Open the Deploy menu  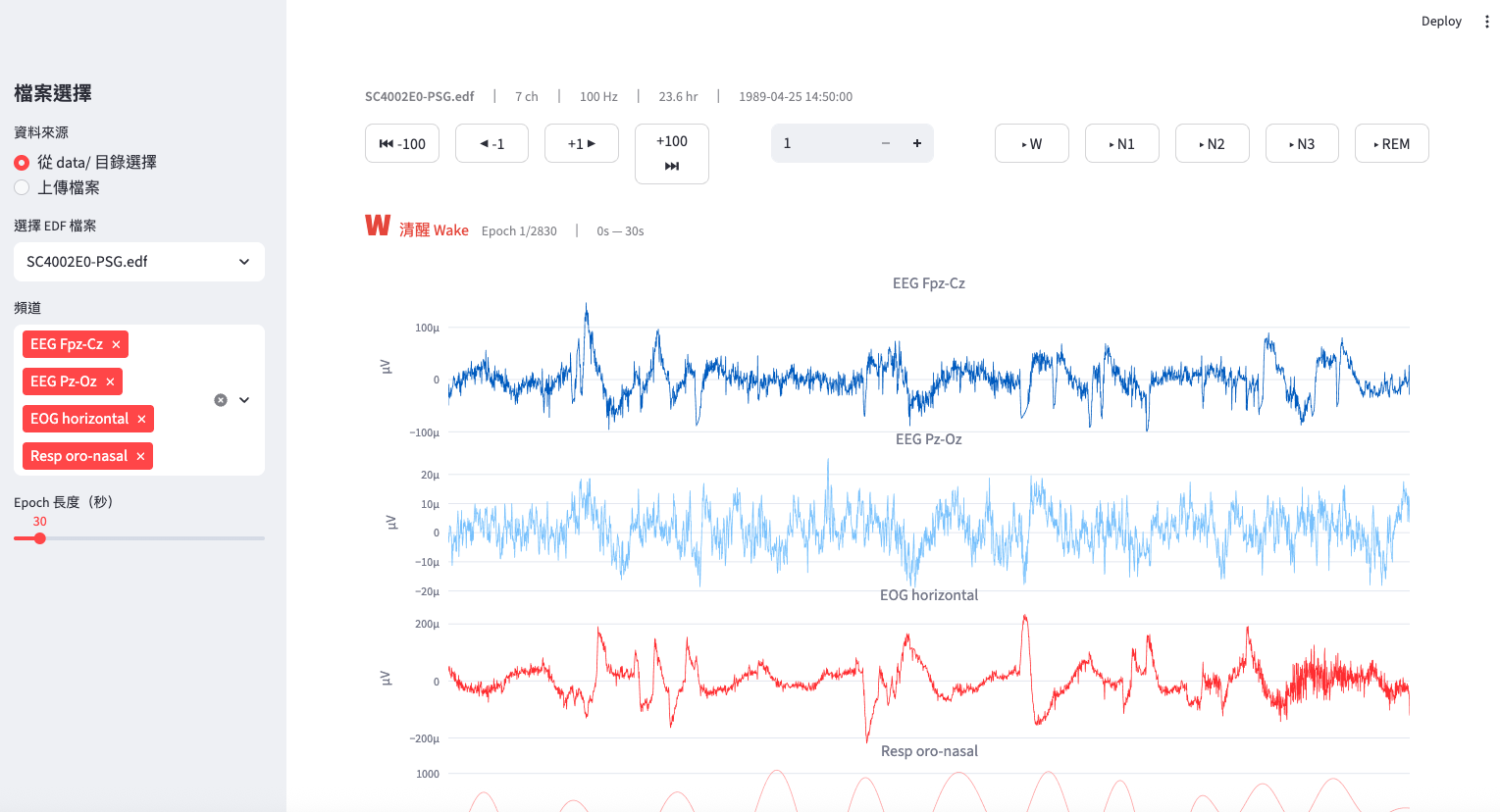coord(1441,21)
